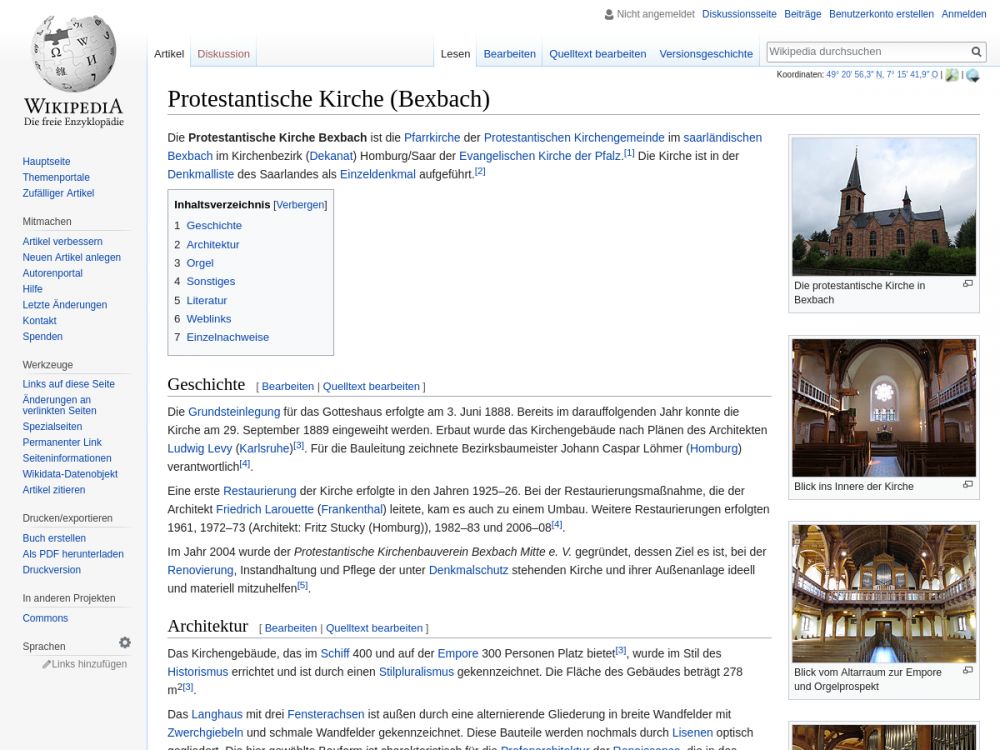
Task: Jump to Architektur in the table of contents
Action: 212,244
